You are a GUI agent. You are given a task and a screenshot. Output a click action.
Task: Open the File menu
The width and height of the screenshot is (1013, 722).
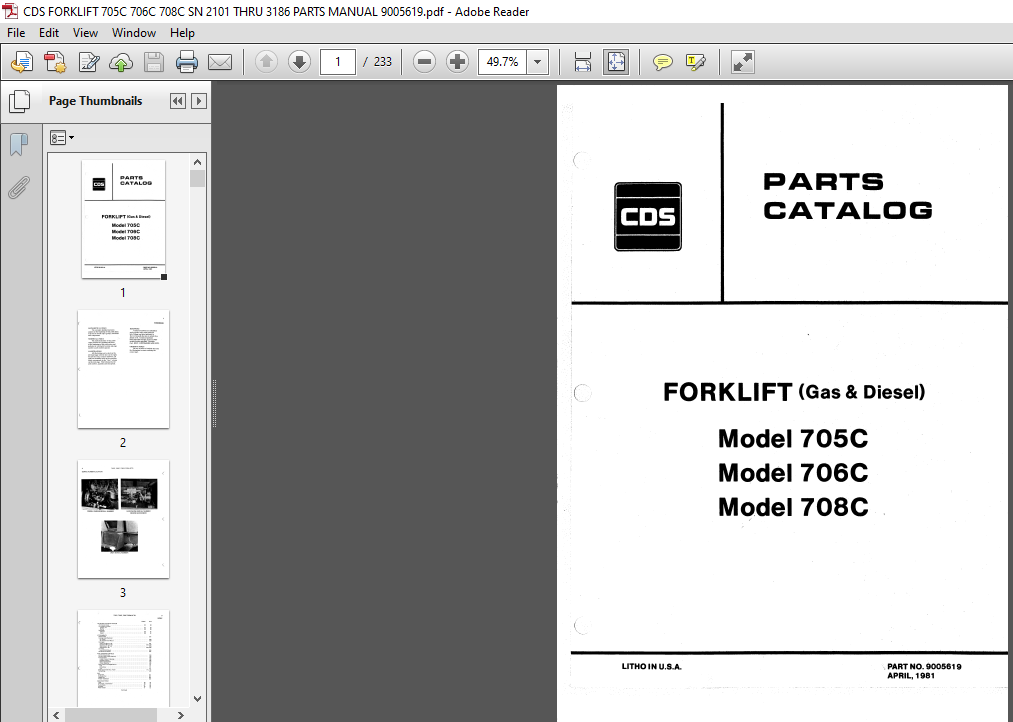click(x=16, y=33)
